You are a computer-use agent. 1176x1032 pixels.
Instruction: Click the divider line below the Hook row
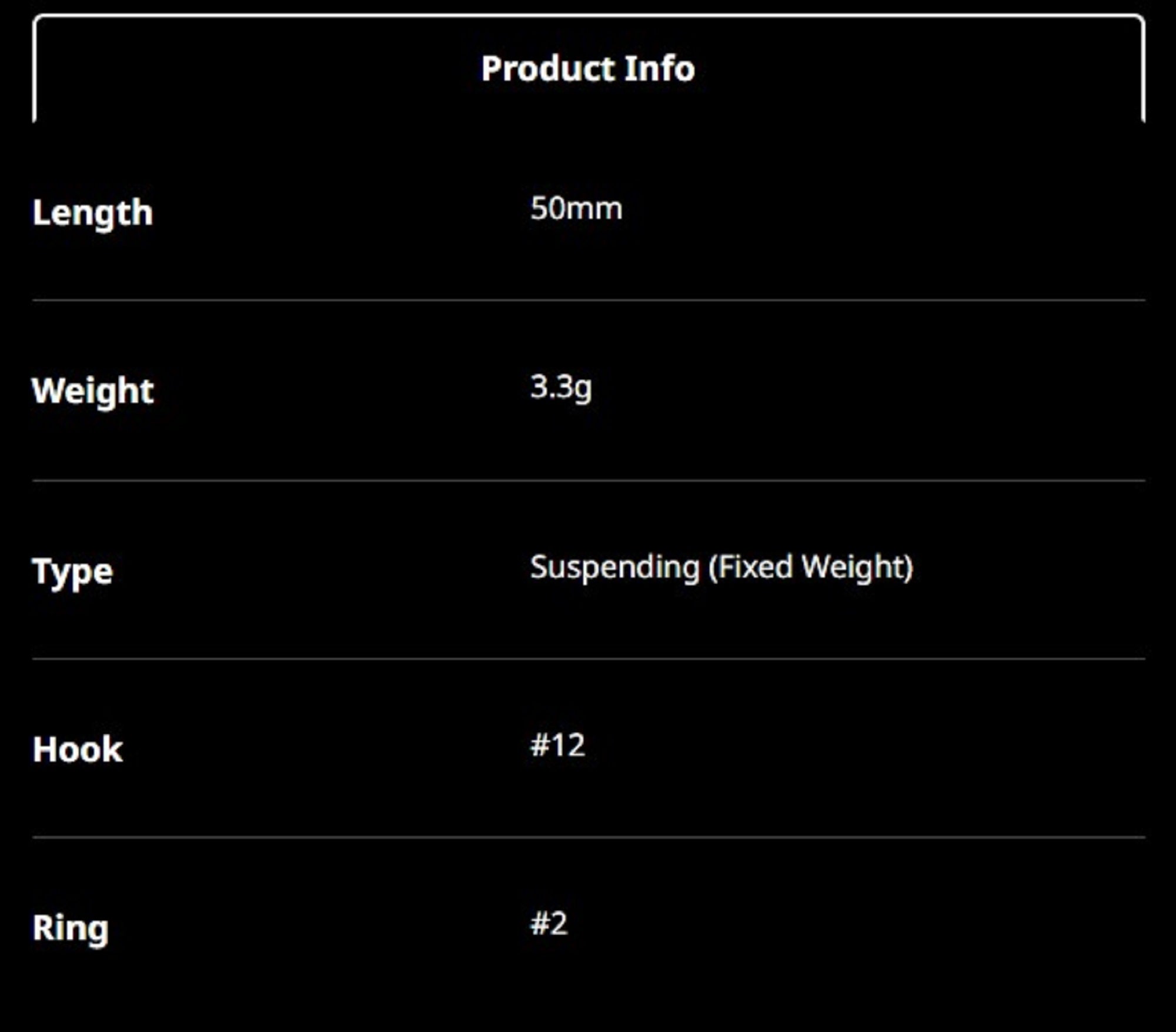click(588, 837)
